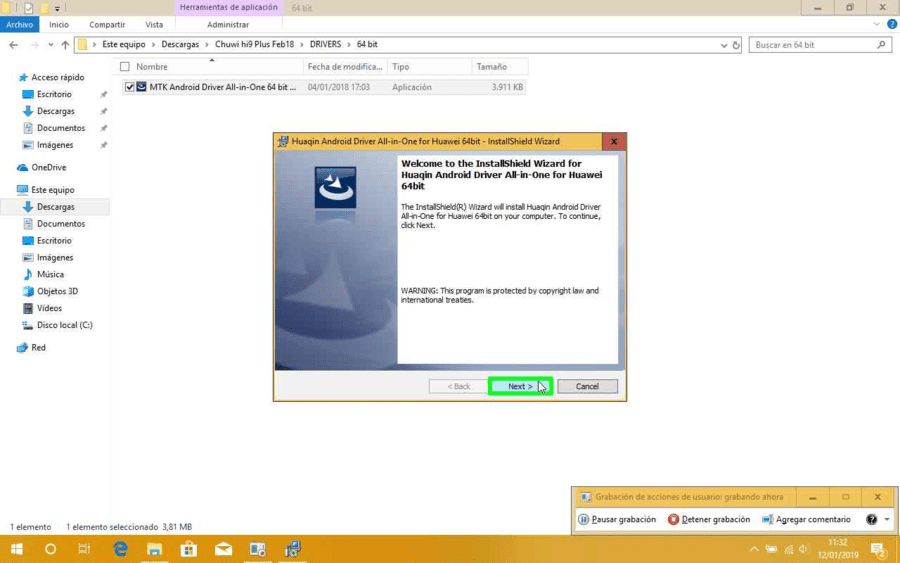Open Música under Este equipo
Viewport: 900px width, 563px height.
51,274
